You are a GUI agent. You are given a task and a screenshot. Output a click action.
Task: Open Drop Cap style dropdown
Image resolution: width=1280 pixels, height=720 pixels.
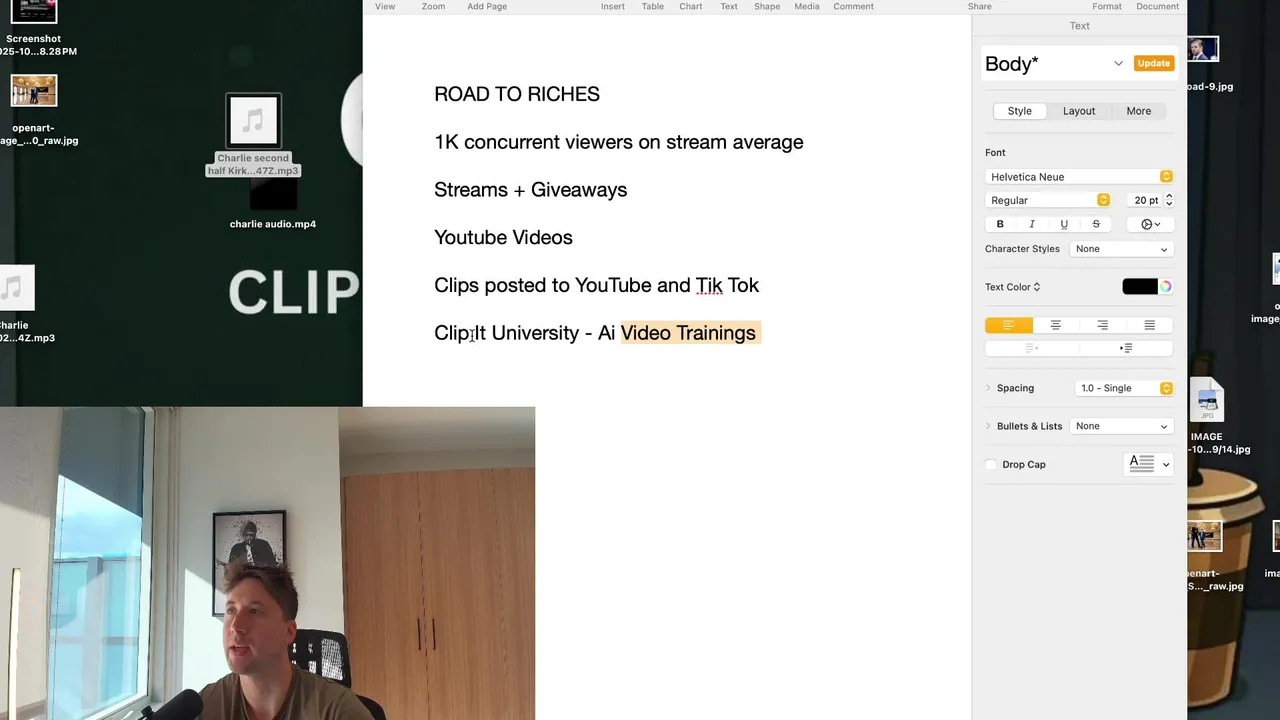coord(1148,464)
